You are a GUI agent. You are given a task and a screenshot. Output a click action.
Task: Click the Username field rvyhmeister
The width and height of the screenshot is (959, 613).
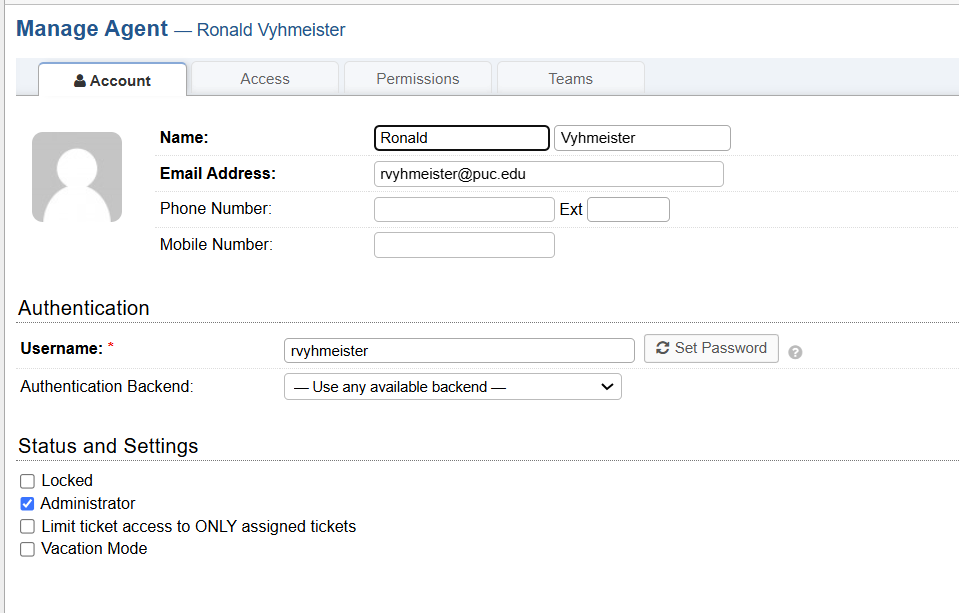click(459, 350)
